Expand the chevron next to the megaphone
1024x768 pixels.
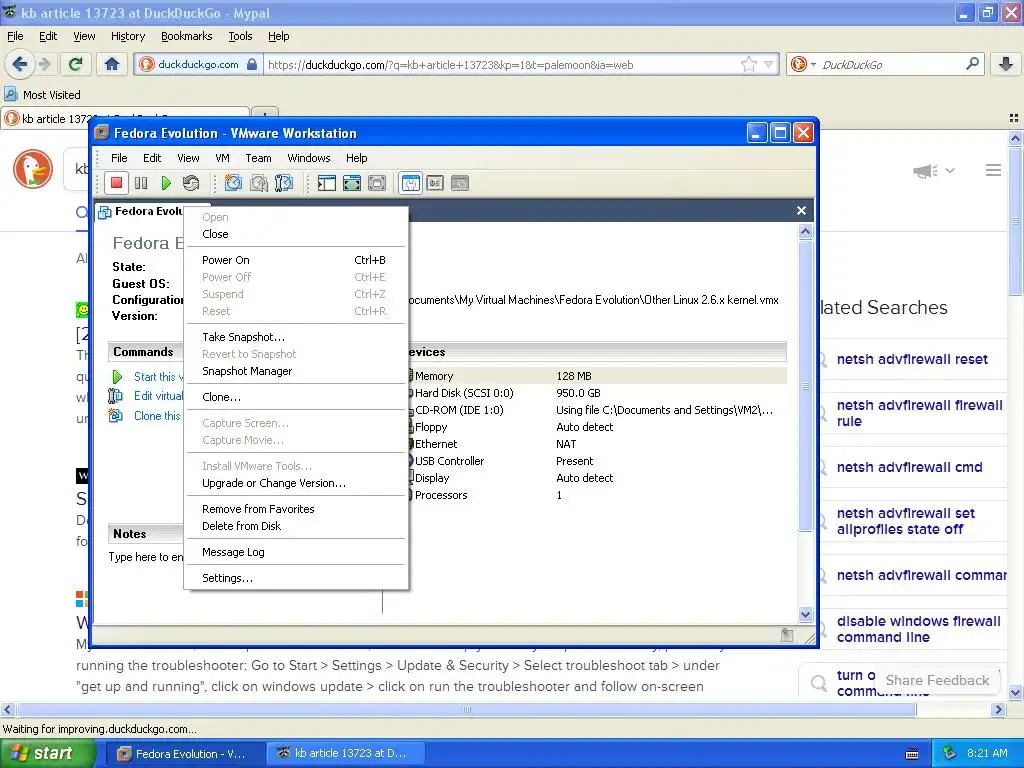(950, 170)
